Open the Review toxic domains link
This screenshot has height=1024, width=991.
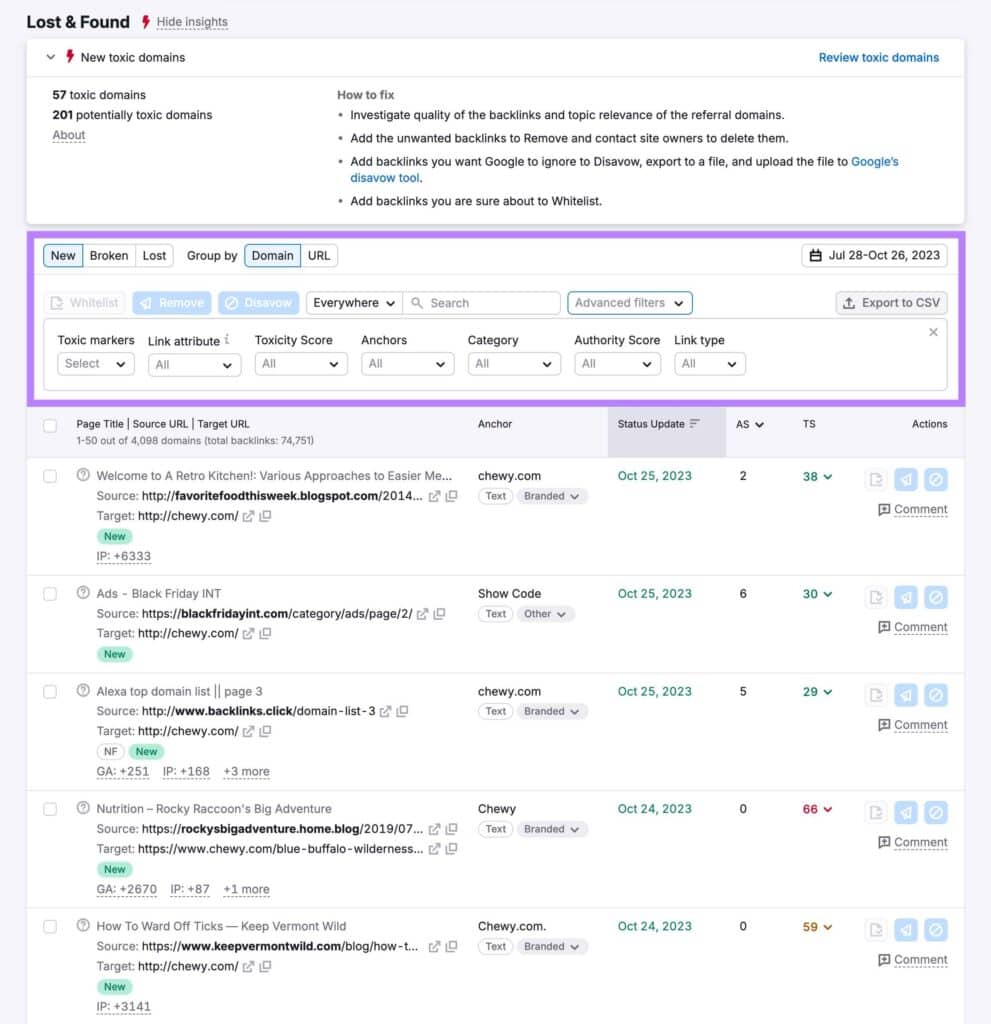pyautogui.click(x=878, y=58)
